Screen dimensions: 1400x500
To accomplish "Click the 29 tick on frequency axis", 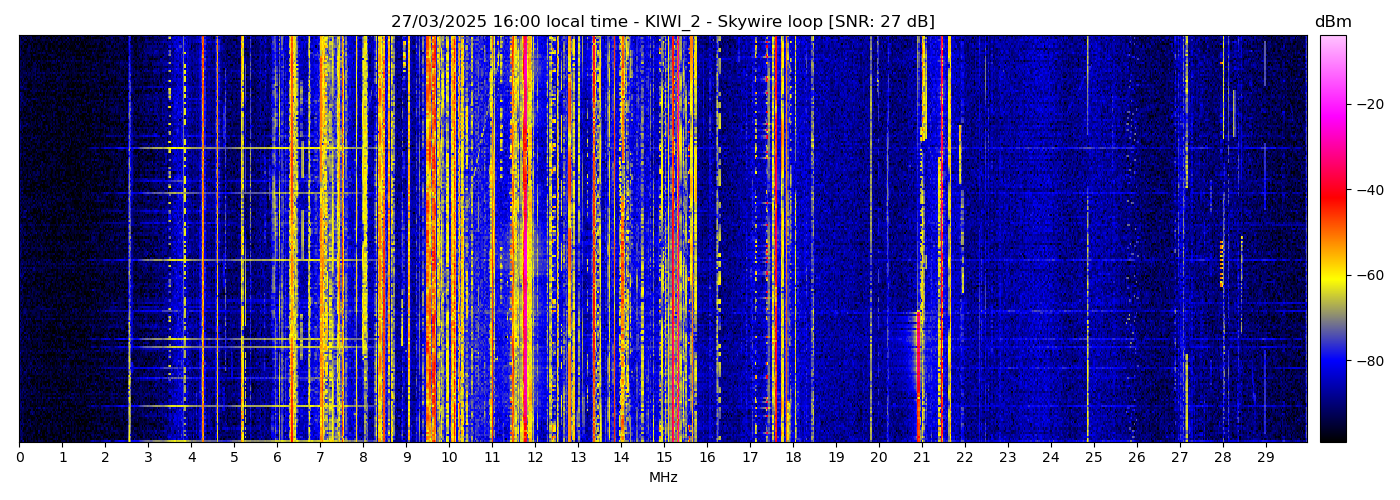I will coord(1265,458).
